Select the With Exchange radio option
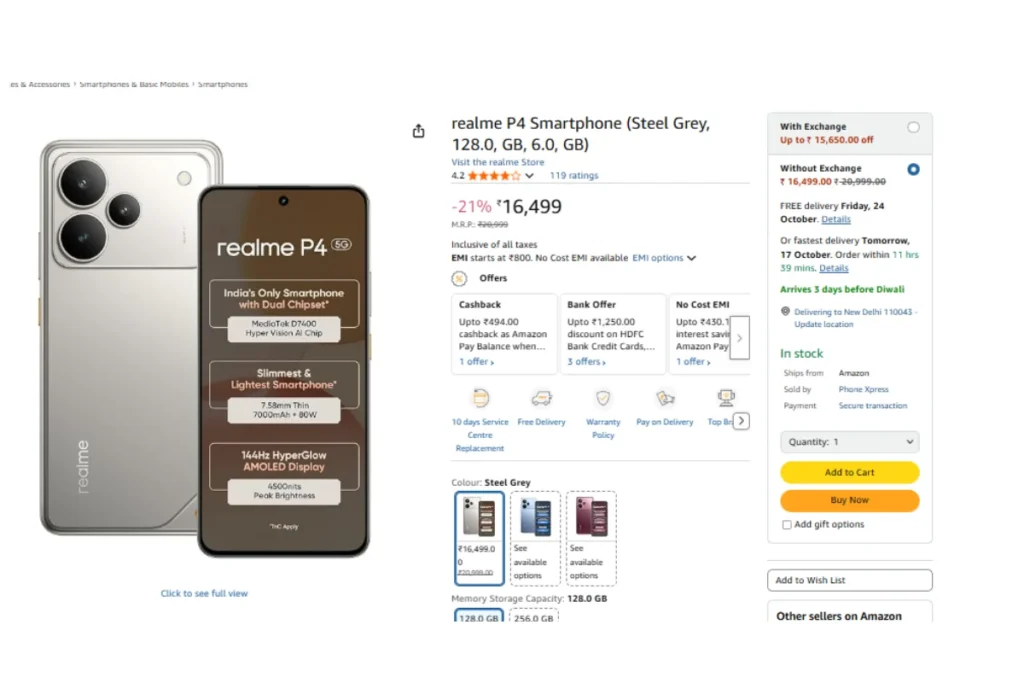 [913, 127]
